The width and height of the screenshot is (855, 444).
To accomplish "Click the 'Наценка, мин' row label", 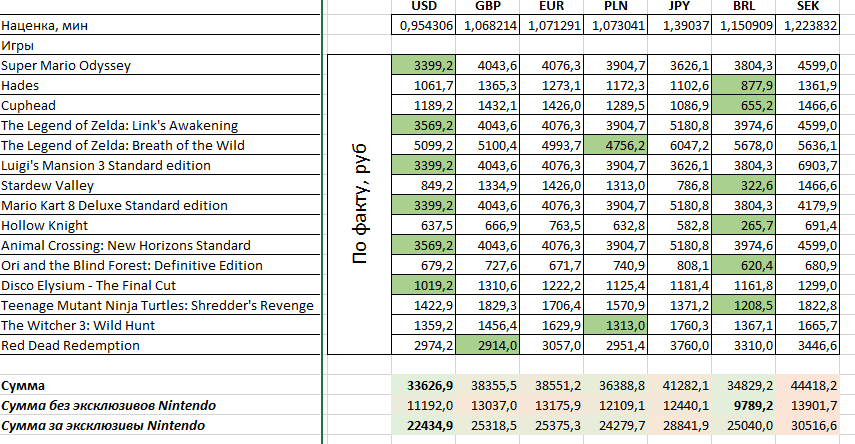I will click(x=160, y=25).
